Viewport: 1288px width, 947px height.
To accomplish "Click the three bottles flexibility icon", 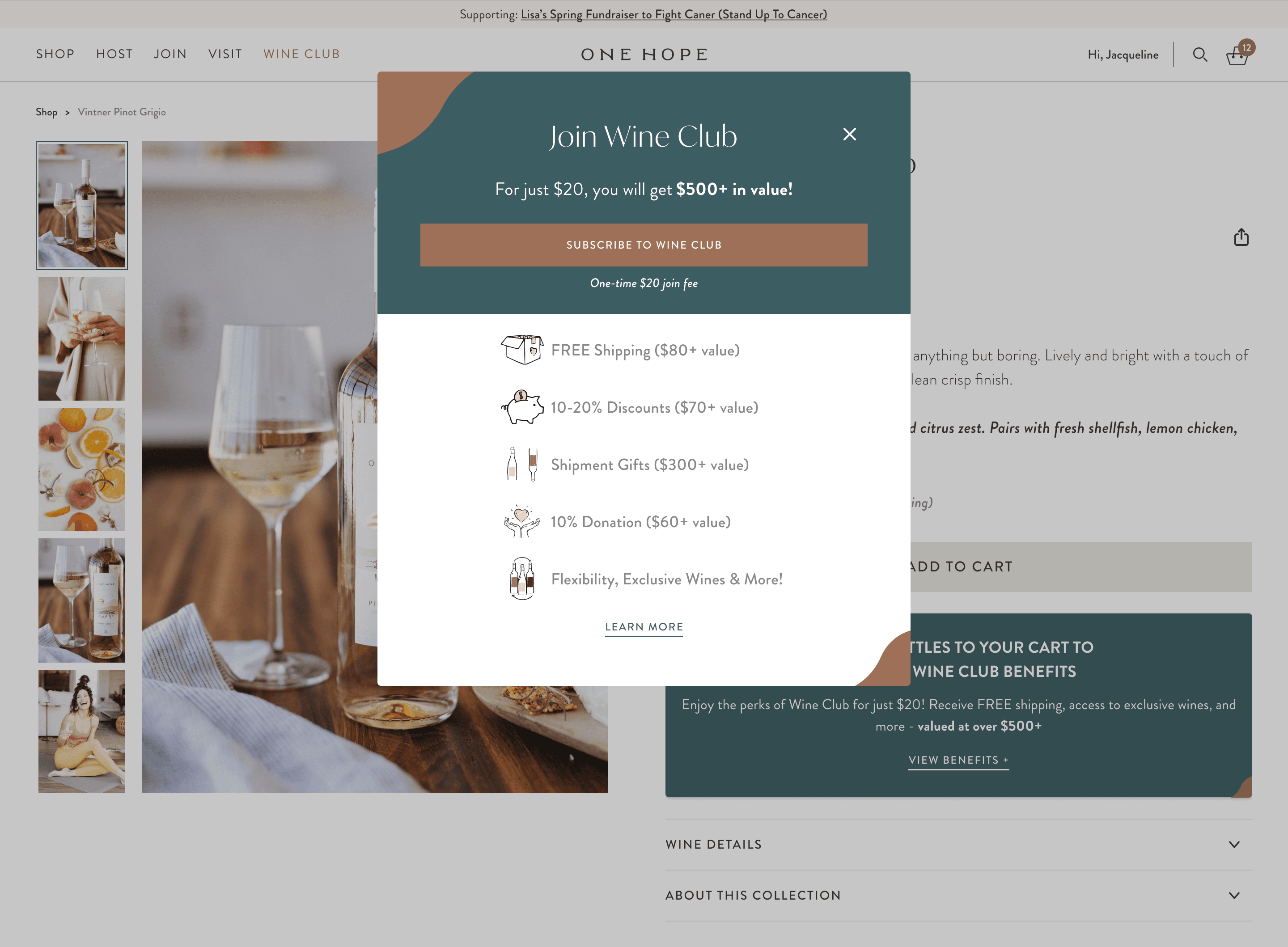I will pos(521,579).
